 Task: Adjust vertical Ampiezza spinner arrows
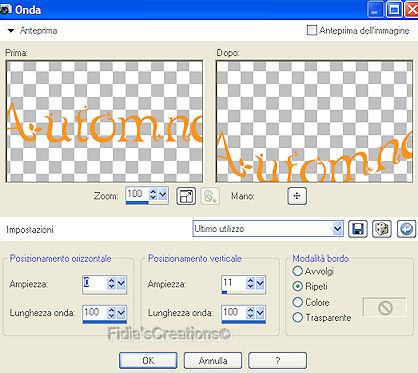pos(250,283)
